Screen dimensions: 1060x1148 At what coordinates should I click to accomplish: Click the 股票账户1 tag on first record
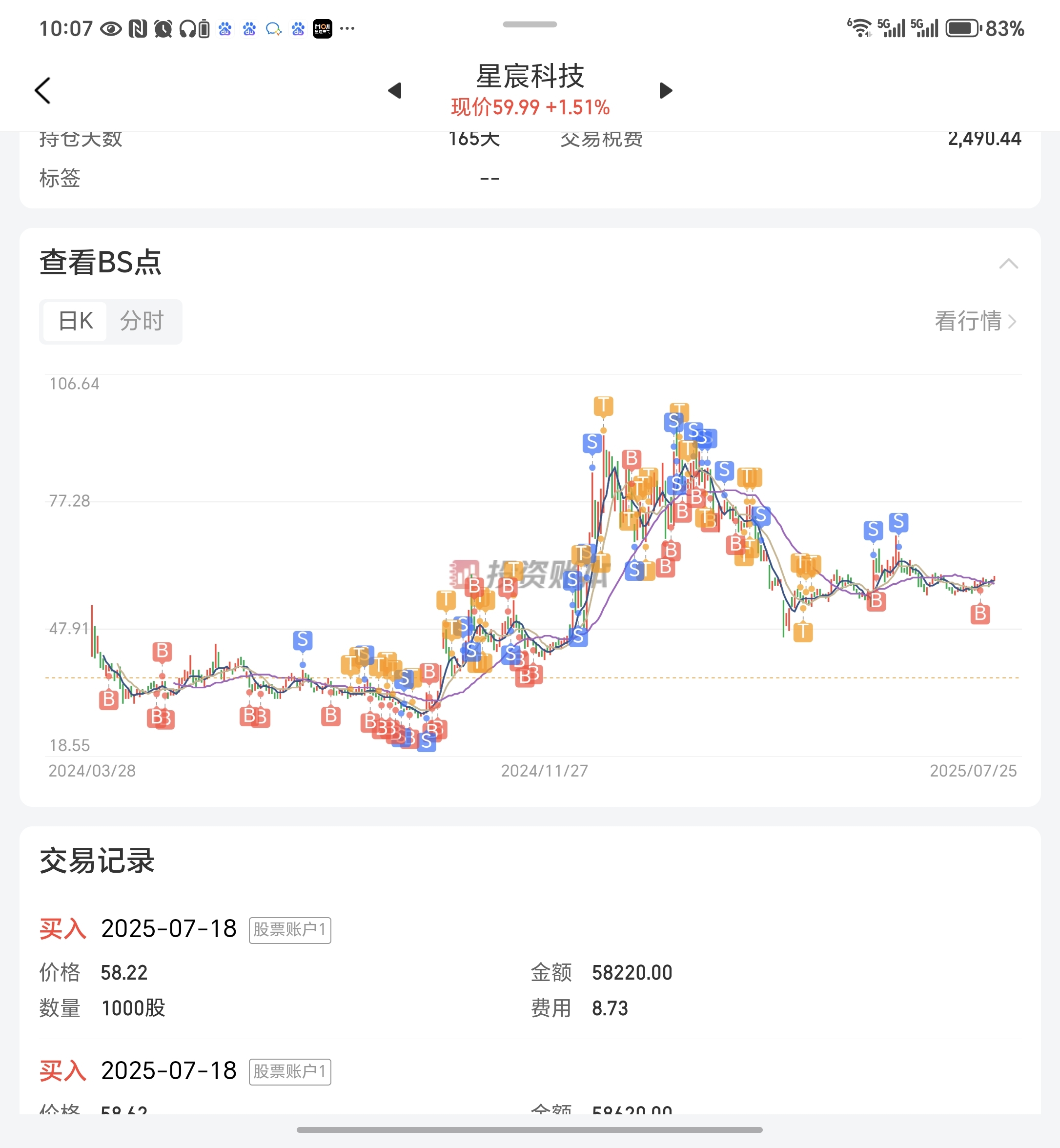[x=290, y=929]
